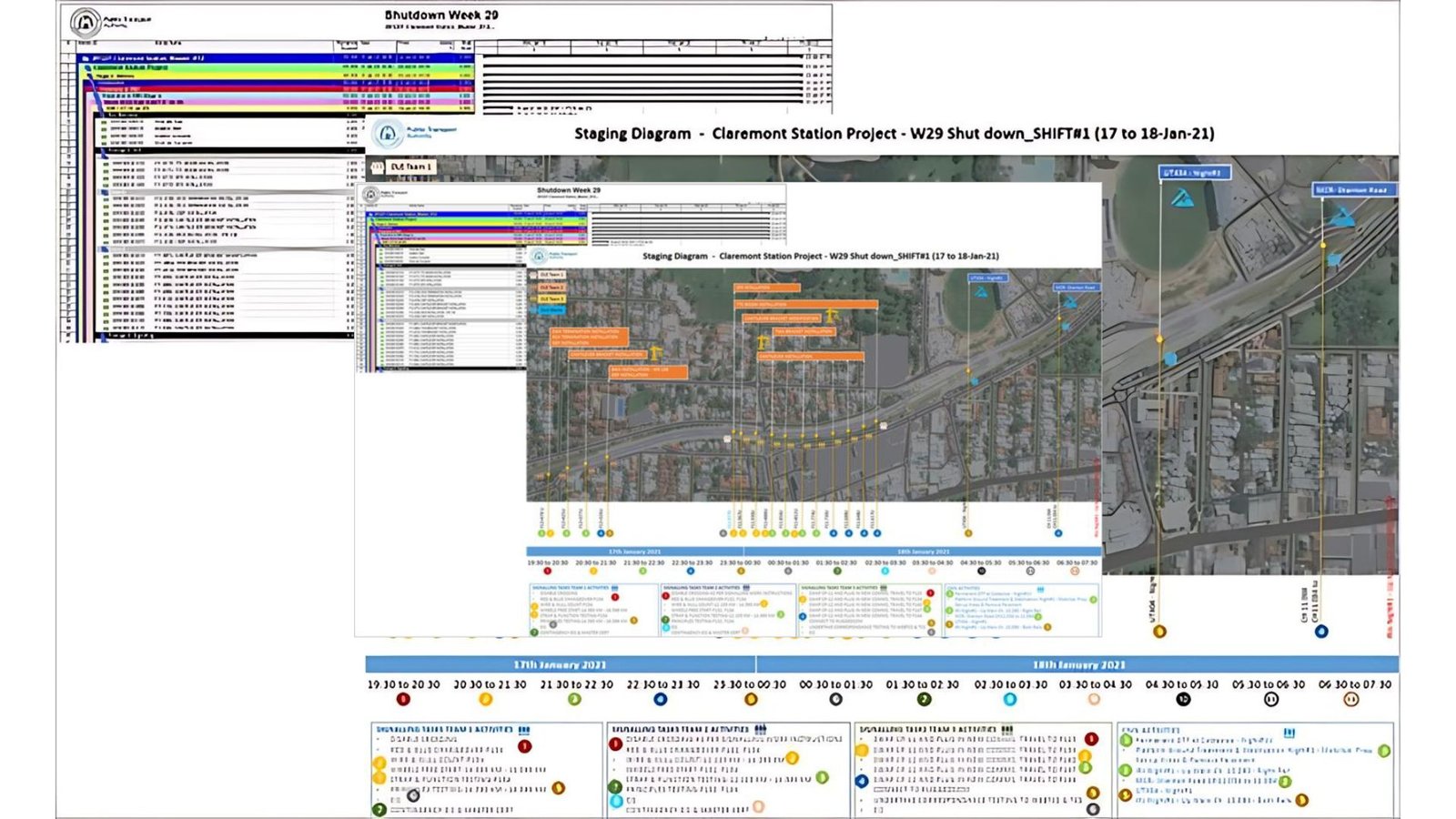Select the 17th January 2021 timeline header
The image size is (1456, 819).
[560, 665]
